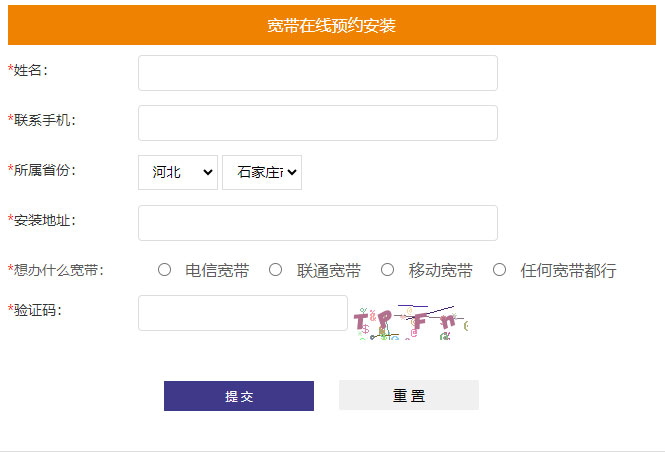
Task: Click the 姓名 field label
Action: click(x=30, y=70)
